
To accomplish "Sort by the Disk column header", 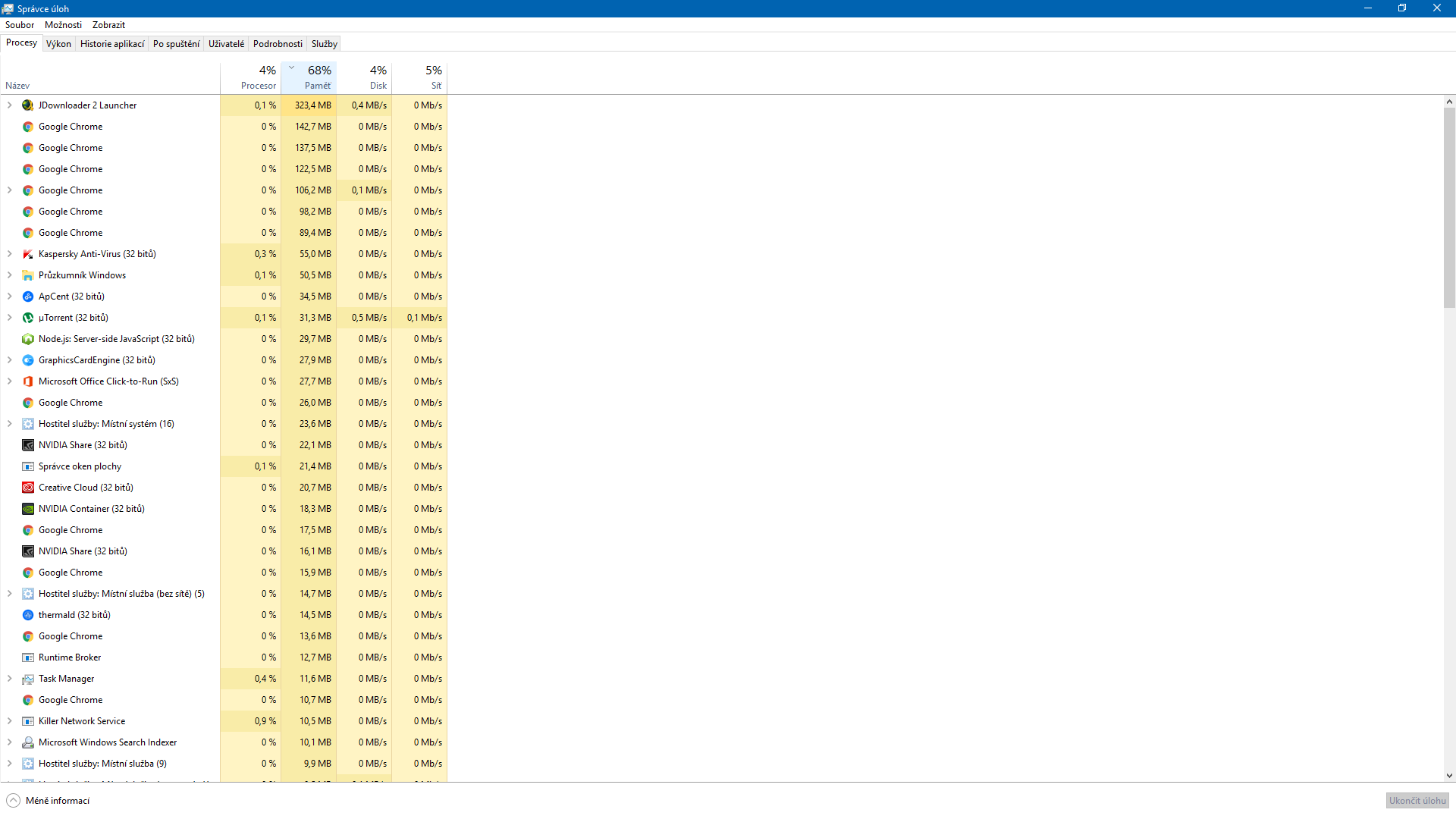I will click(364, 77).
